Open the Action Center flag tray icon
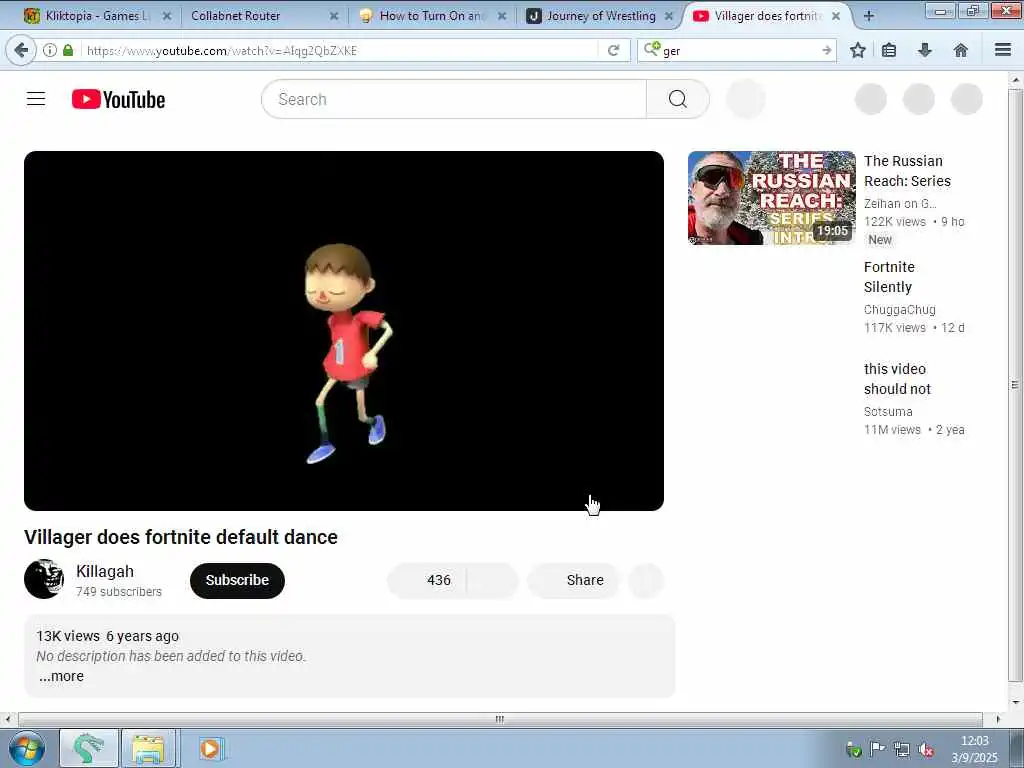The image size is (1024, 768). (x=877, y=749)
